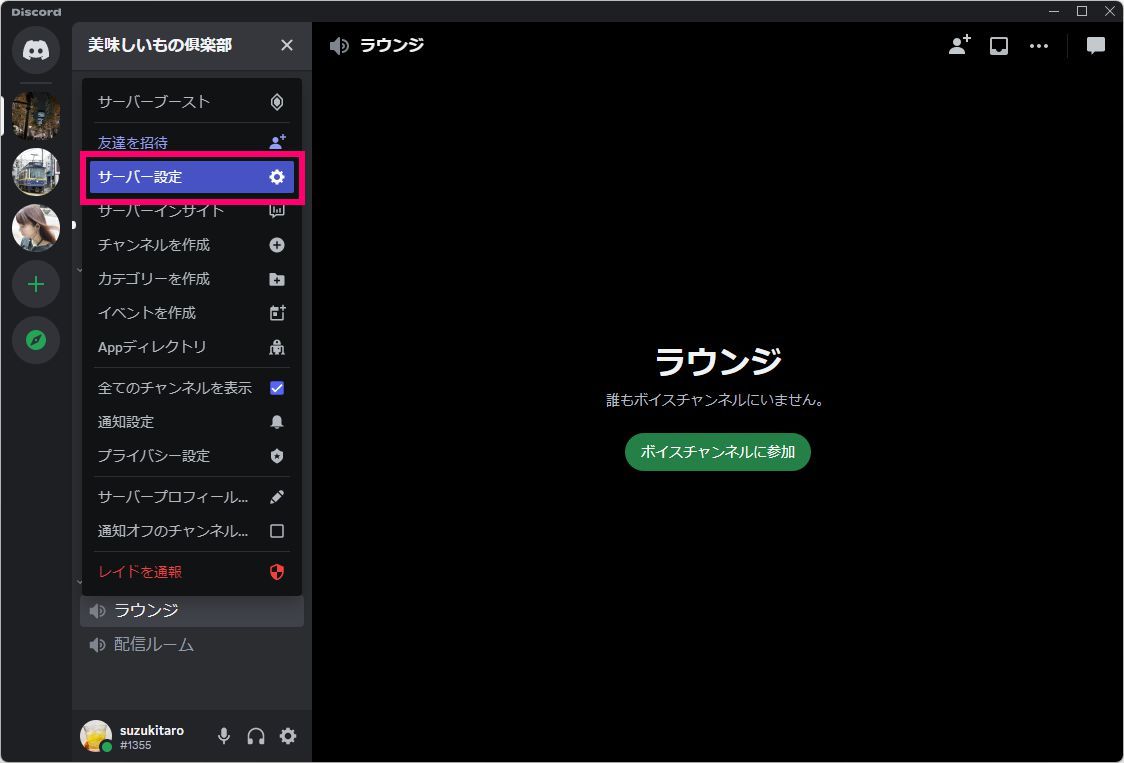
Task: Select the server with the woman's portrait avatar
Action: pyautogui.click(x=36, y=228)
